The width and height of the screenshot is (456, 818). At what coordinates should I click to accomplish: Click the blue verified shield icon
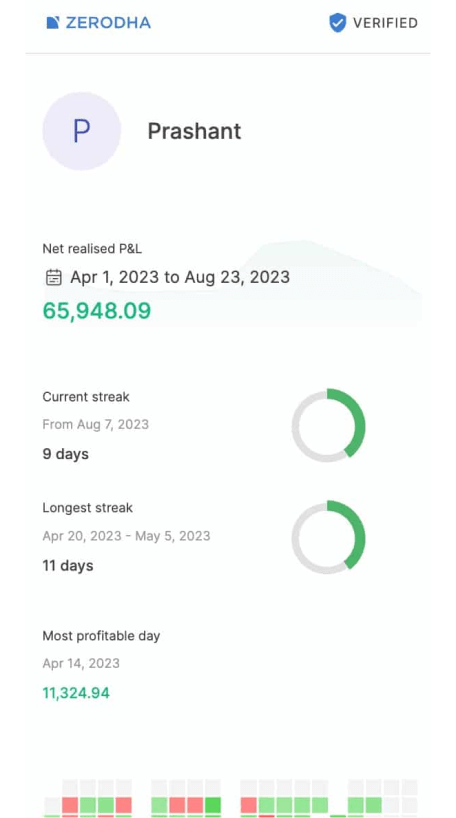[x=338, y=23]
